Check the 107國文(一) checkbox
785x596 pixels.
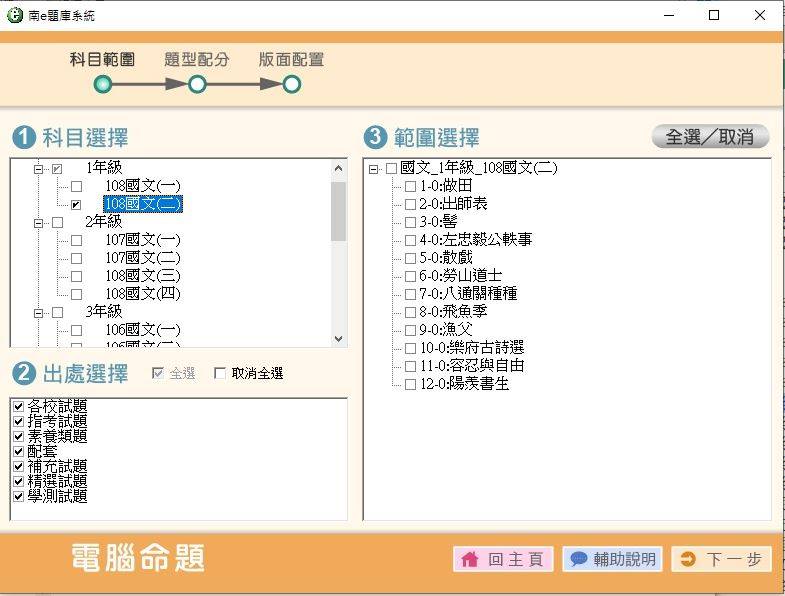(x=77, y=240)
